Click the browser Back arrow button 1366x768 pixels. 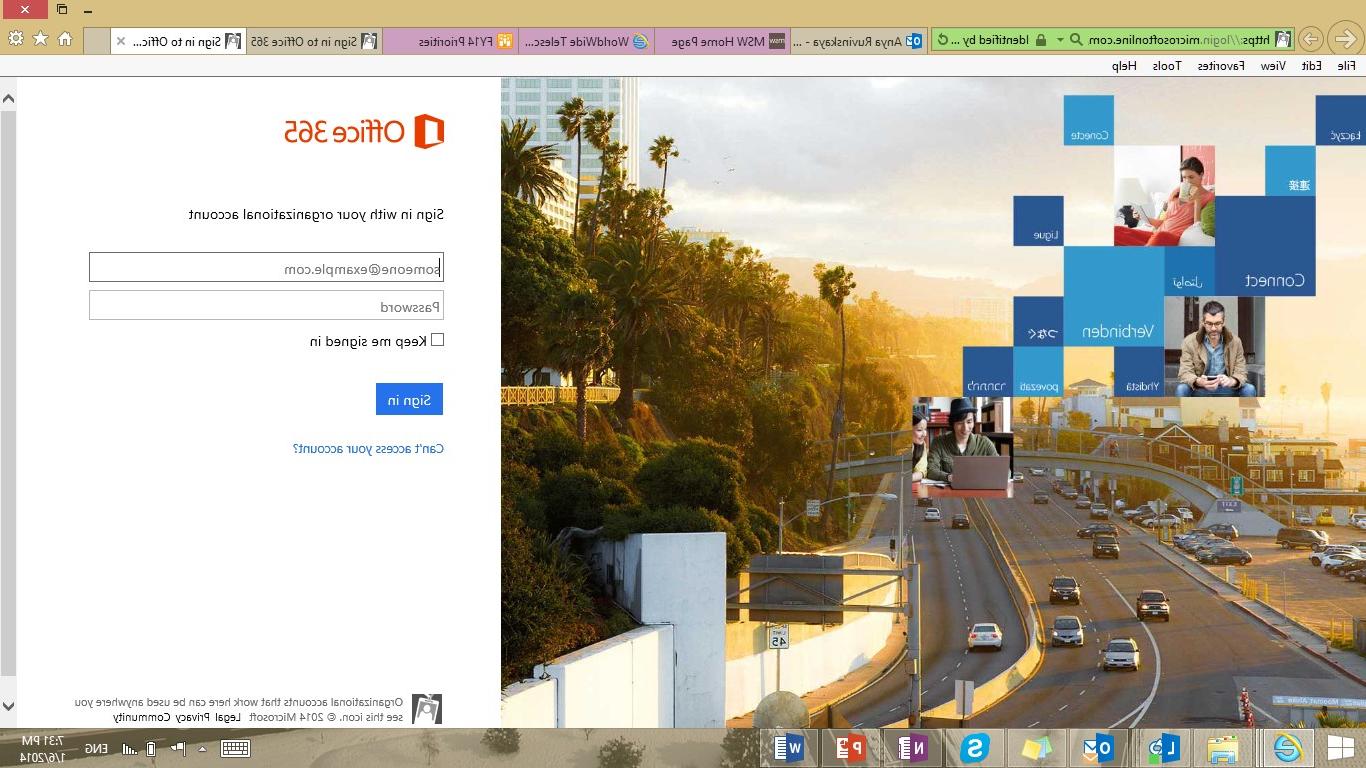pos(1346,40)
